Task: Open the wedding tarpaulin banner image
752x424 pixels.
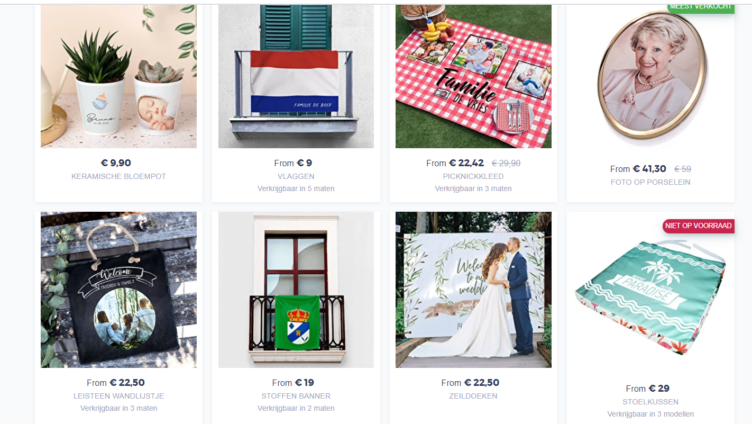Action: pos(473,290)
